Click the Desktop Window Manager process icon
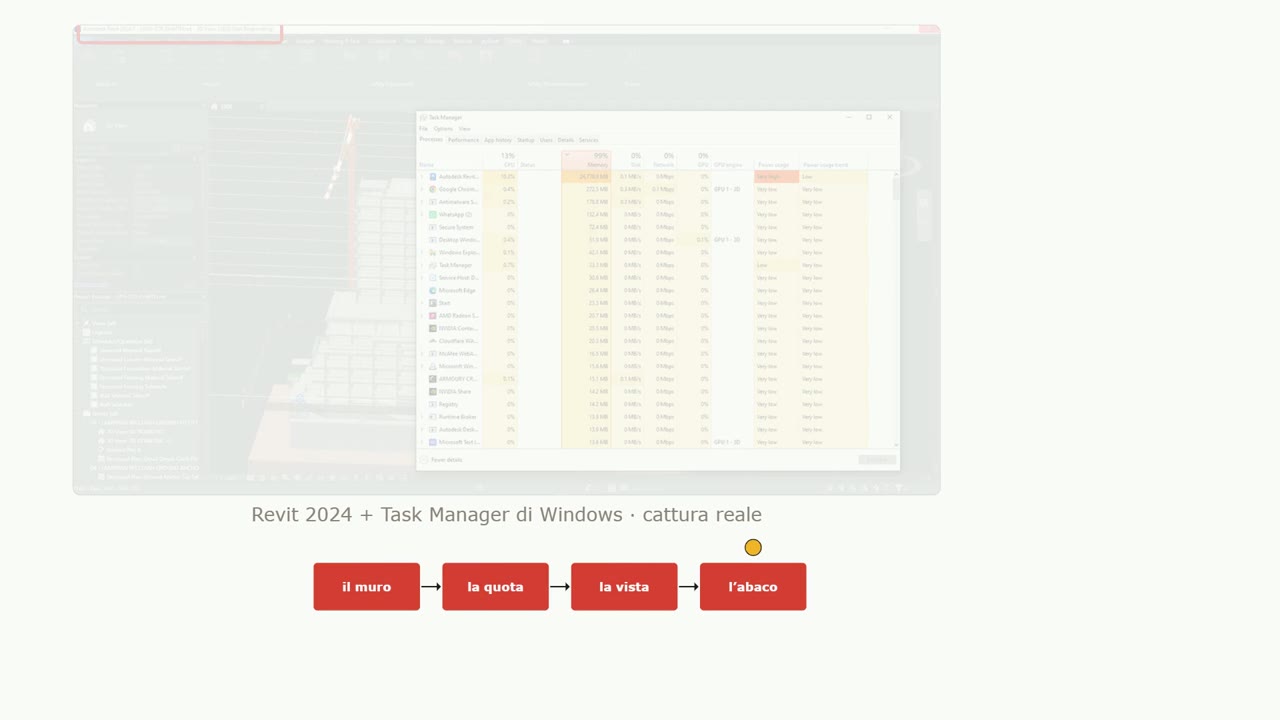This screenshot has height=720, width=1280. [x=432, y=240]
